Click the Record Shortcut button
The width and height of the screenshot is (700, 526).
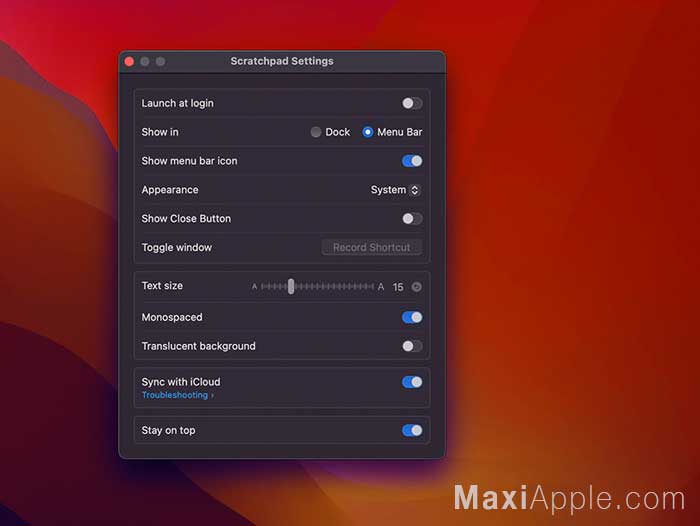(371, 247)
